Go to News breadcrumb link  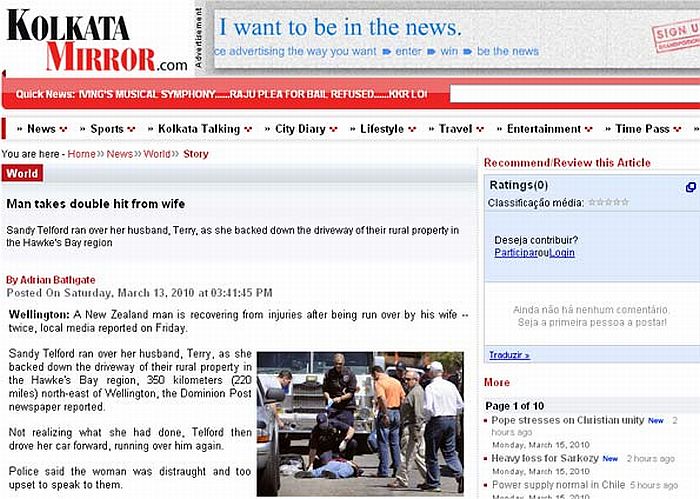[119, 154]
